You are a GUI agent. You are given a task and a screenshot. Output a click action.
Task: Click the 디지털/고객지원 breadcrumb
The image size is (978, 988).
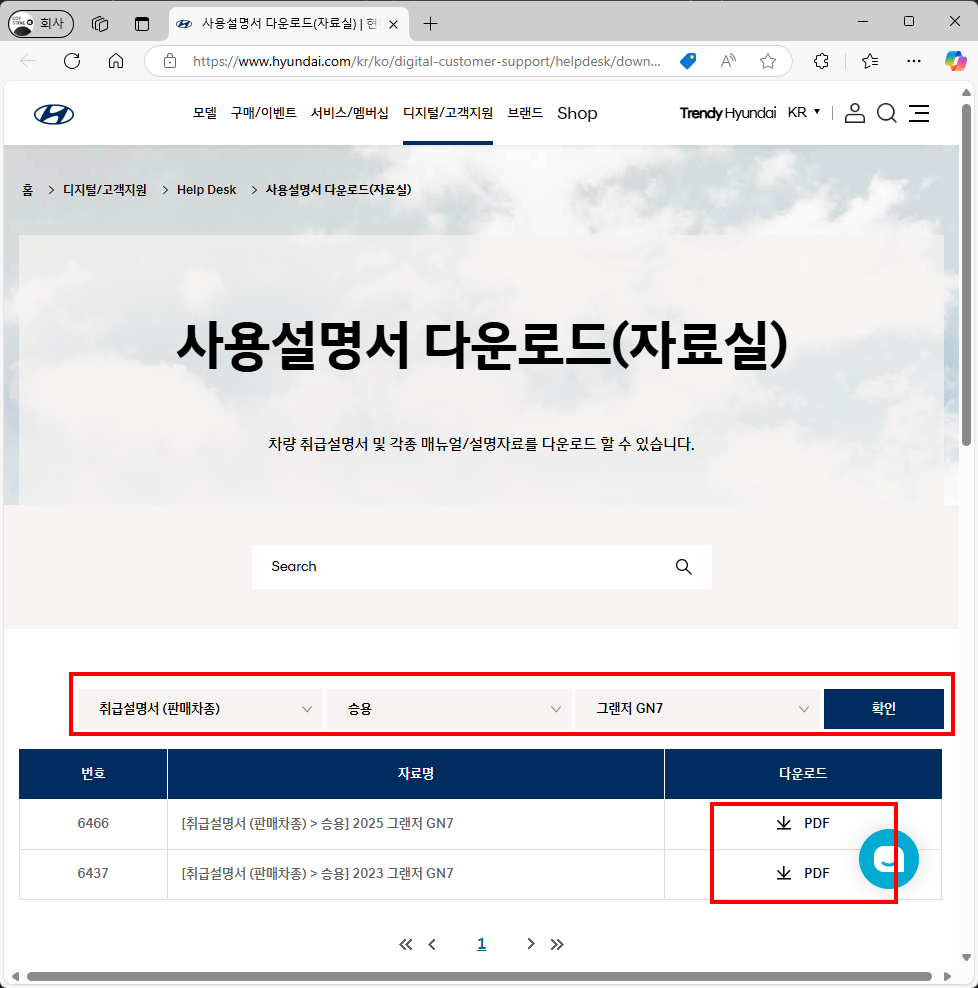(x=105, y=190)
